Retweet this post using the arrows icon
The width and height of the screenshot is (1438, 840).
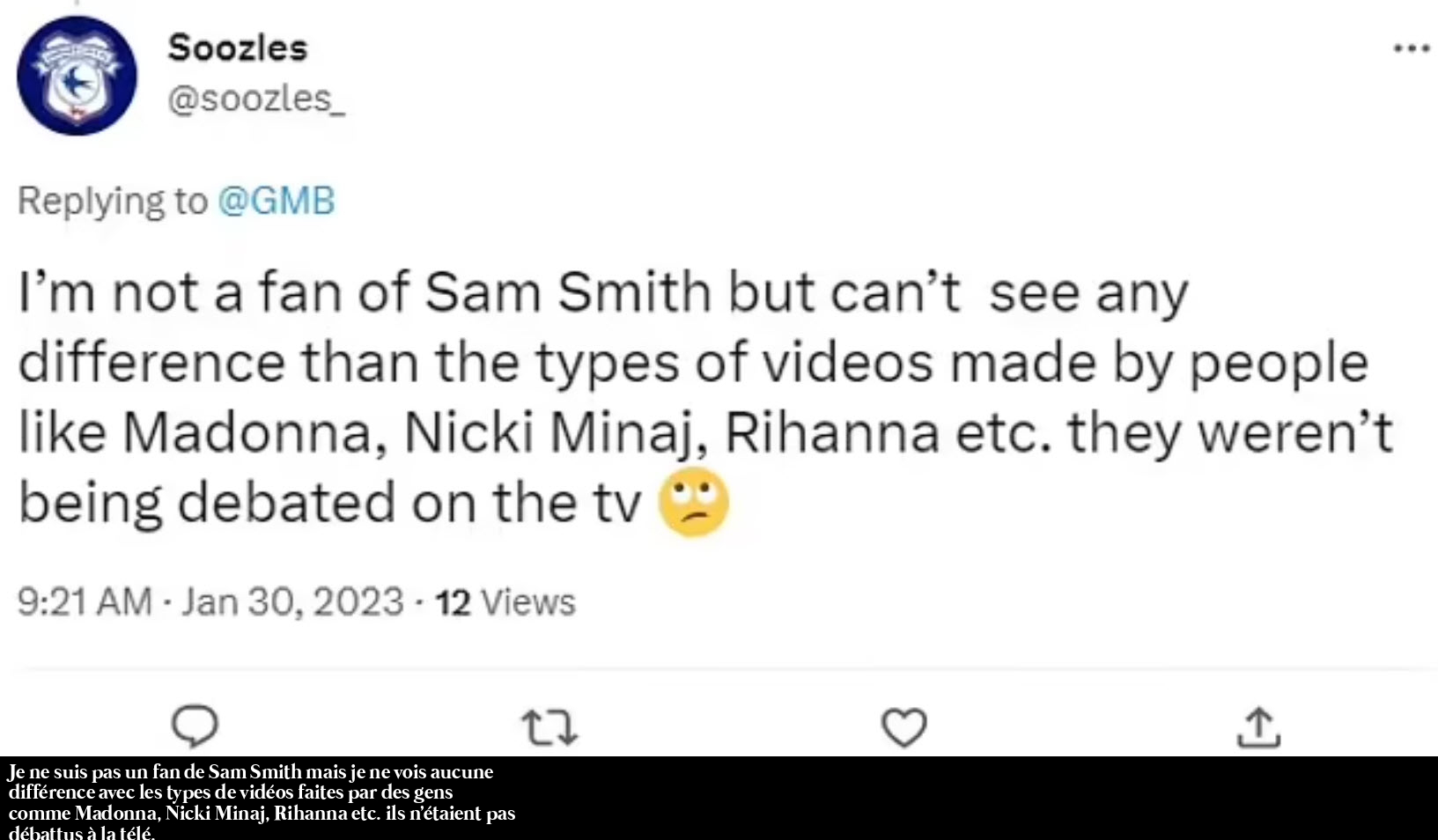[549, 728]
